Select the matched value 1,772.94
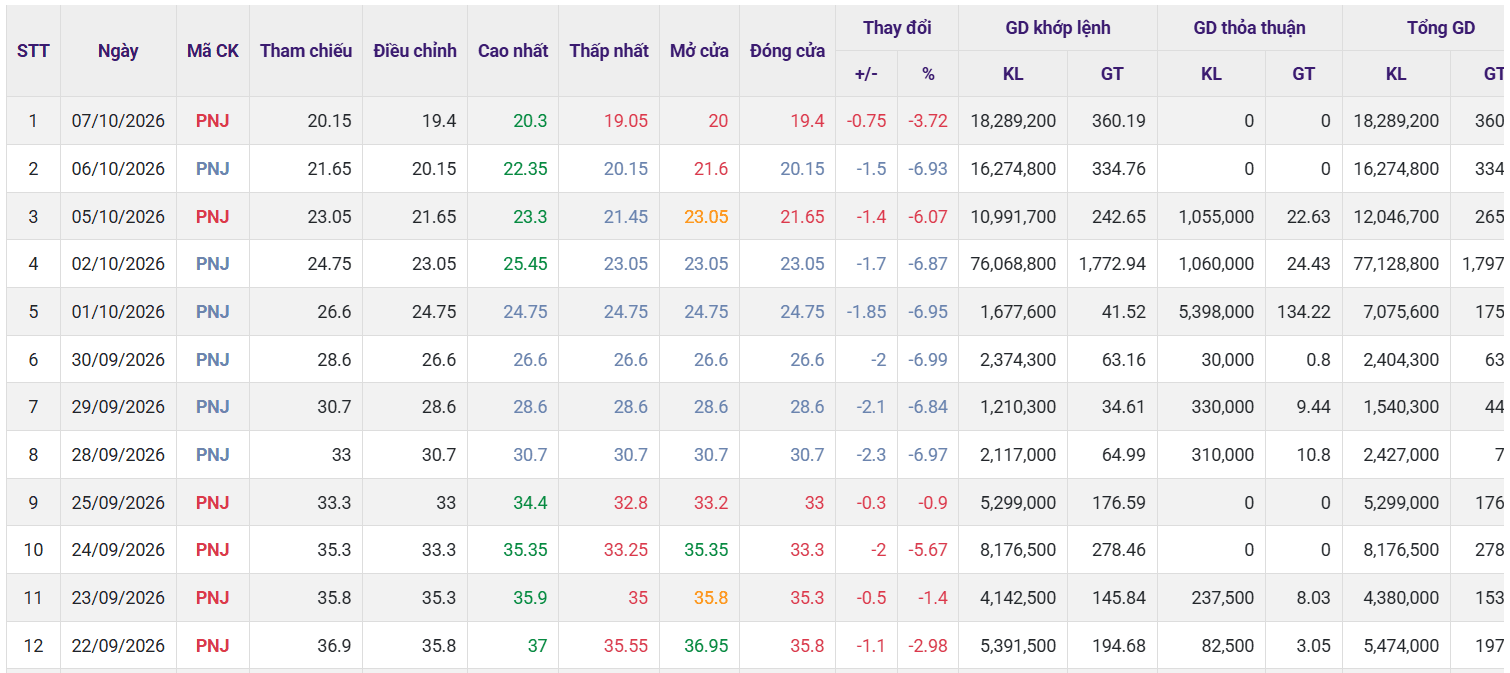The image size is (1510, 673). [x=1112, y=264]
